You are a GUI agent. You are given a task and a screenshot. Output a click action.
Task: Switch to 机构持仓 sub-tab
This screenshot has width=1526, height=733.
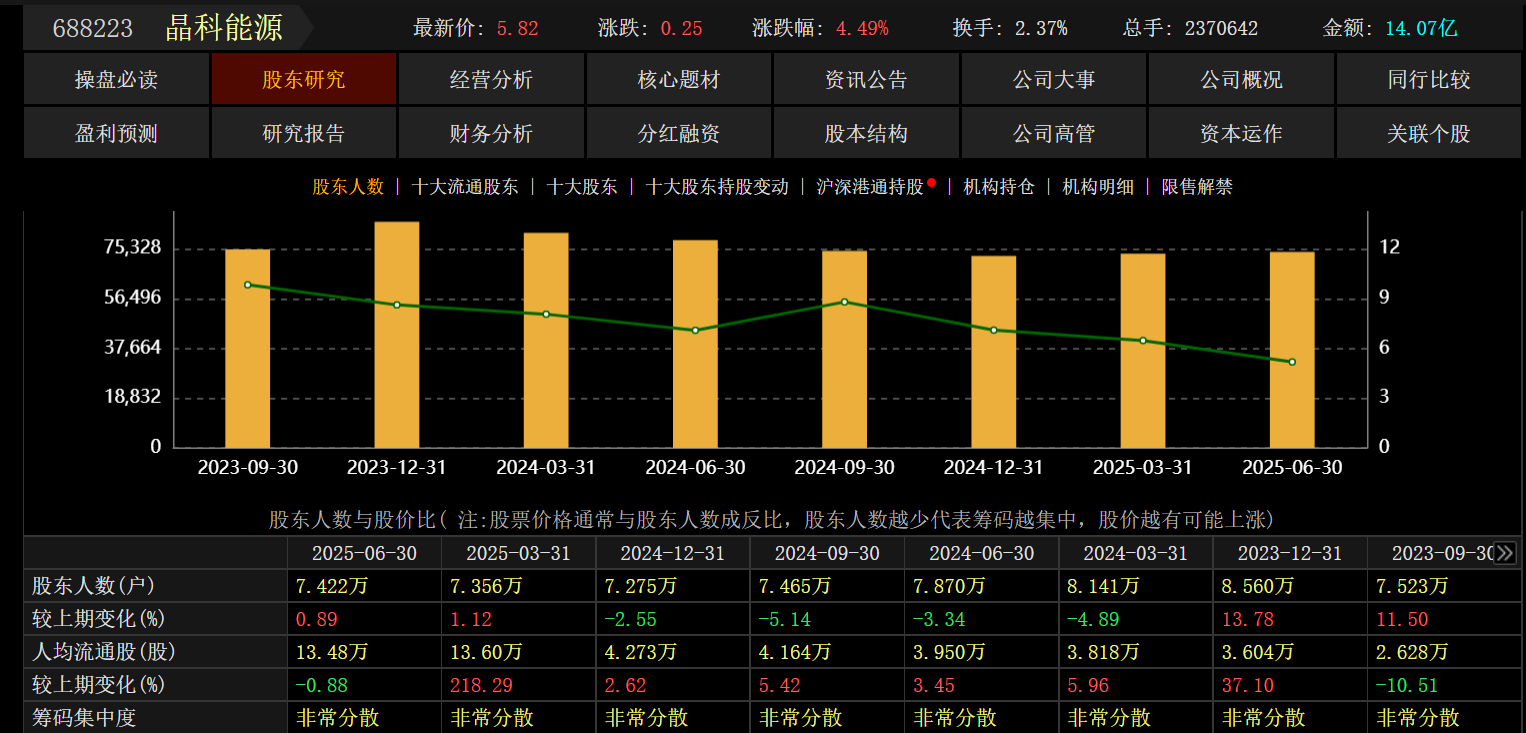998,187
